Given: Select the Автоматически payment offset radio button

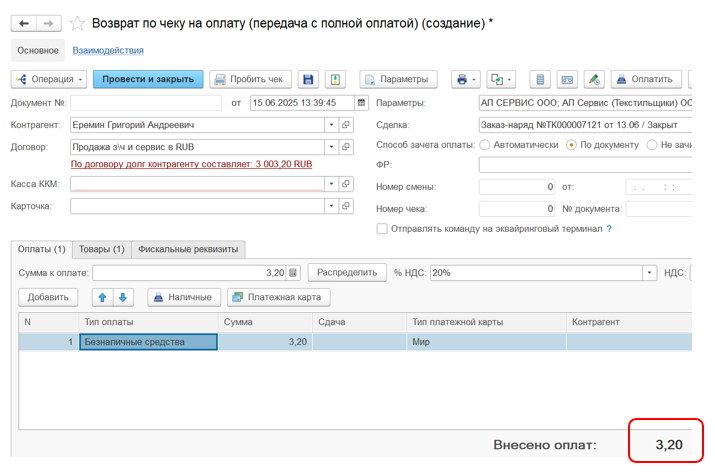Looking at the screenshot, I should 485,145.
